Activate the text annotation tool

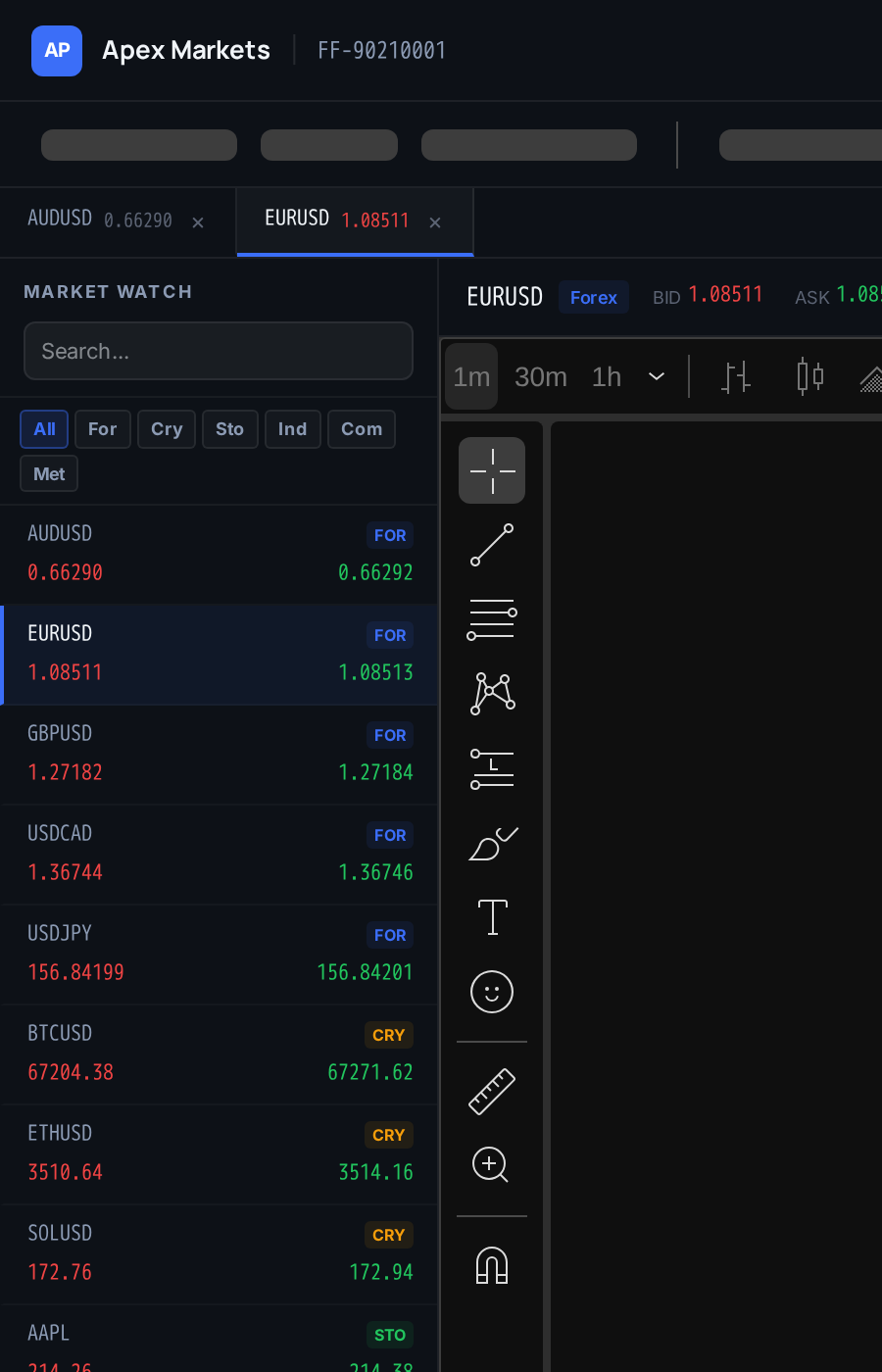click(492, 917)
